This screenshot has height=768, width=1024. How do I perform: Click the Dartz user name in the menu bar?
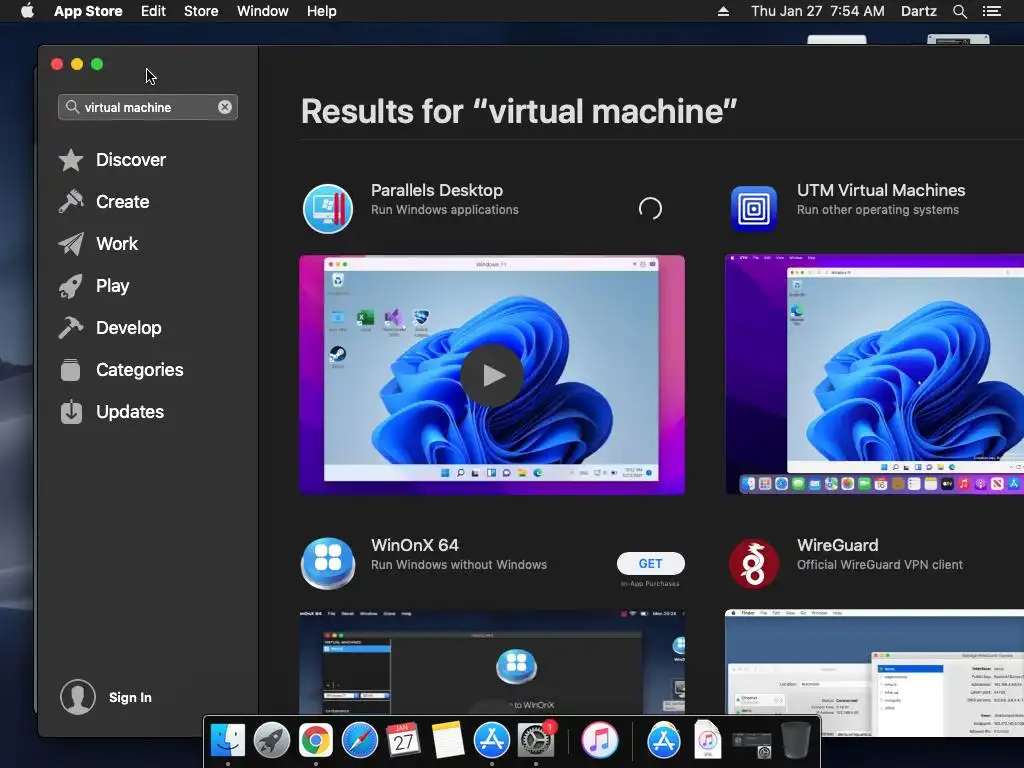pyautogui.click(x=919, y=11)
